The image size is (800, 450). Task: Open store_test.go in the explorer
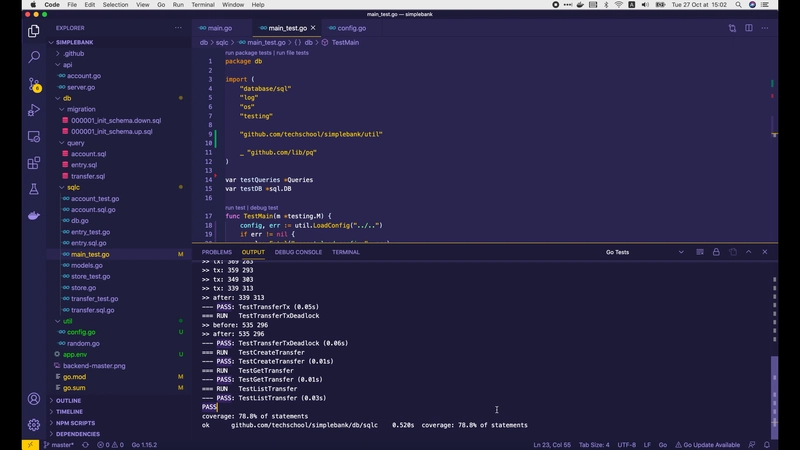pyautogui.click(x=90, y=276)
